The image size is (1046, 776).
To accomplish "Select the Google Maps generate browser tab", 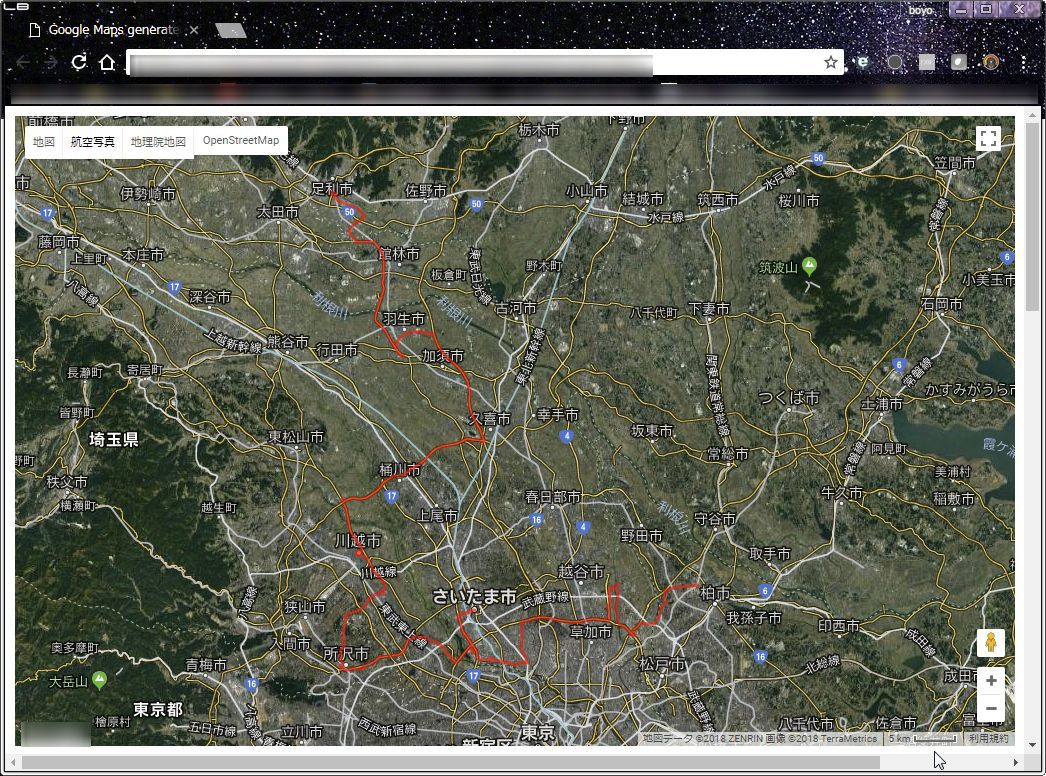I will (x=113, y=30).
